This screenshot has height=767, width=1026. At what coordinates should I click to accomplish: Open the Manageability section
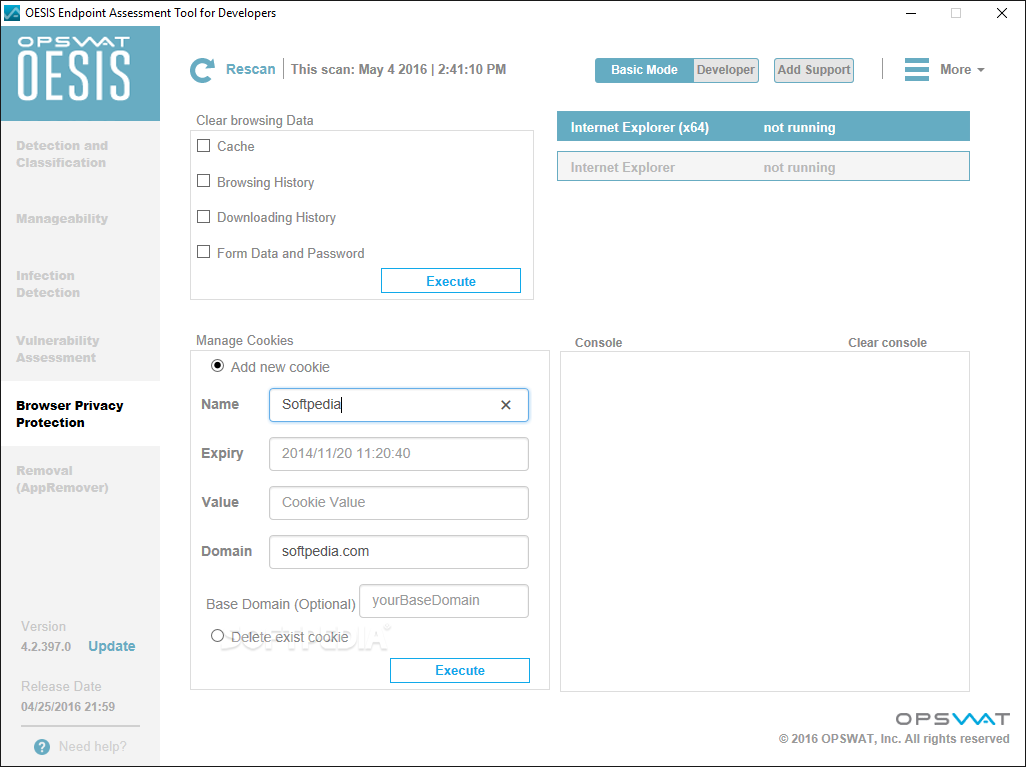62,219
